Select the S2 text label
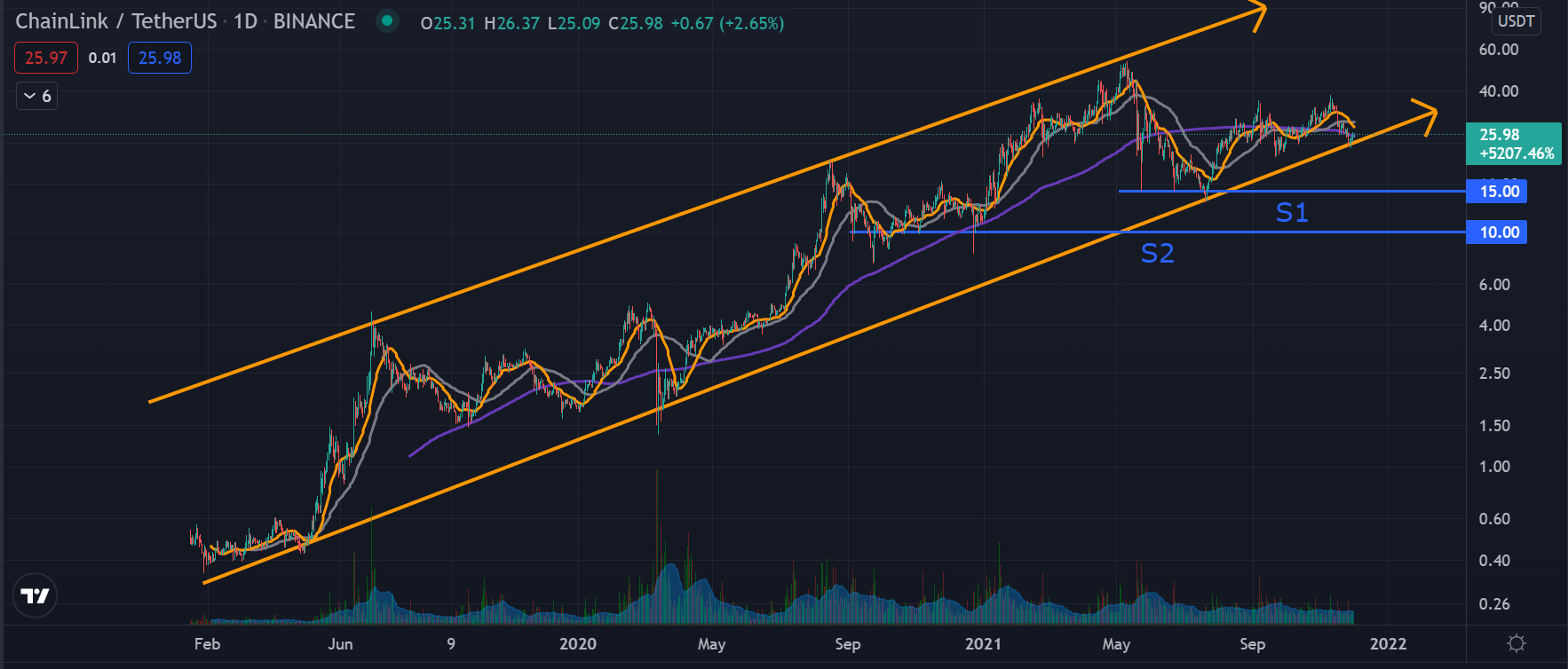 click(1157, 254)
